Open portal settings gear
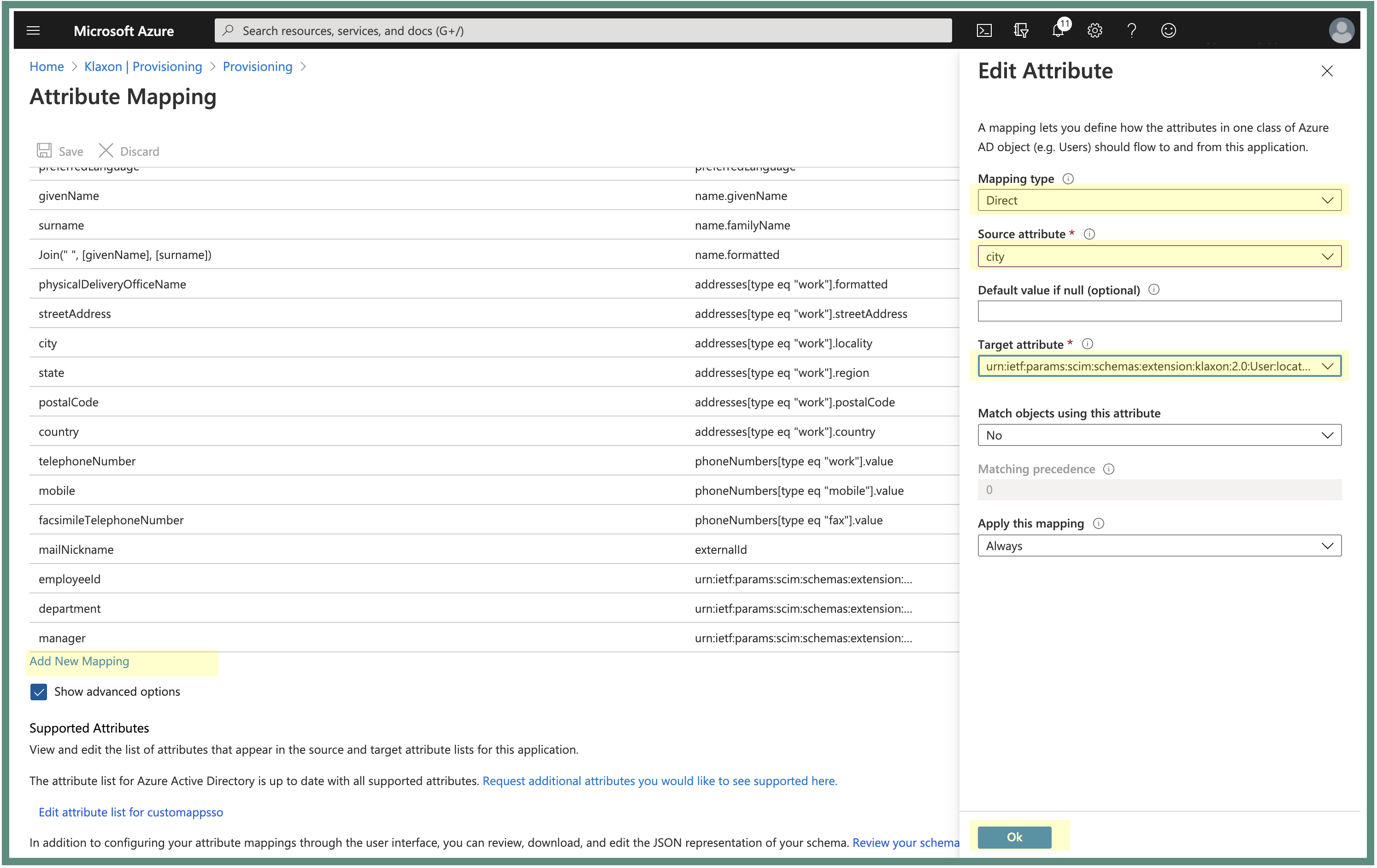Image resolution: width=1377 pixels, height=868 pixels. point(1095,30)
